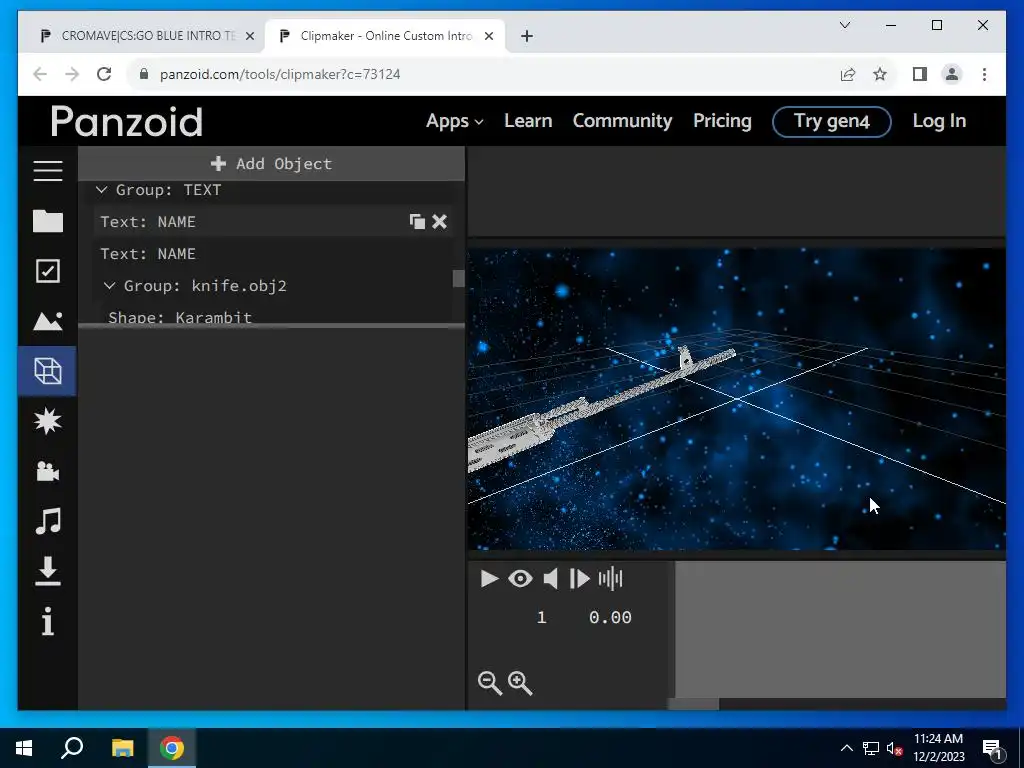
Task: Collapse the Group: knife.obj2 node
Action: click(109, 285)
